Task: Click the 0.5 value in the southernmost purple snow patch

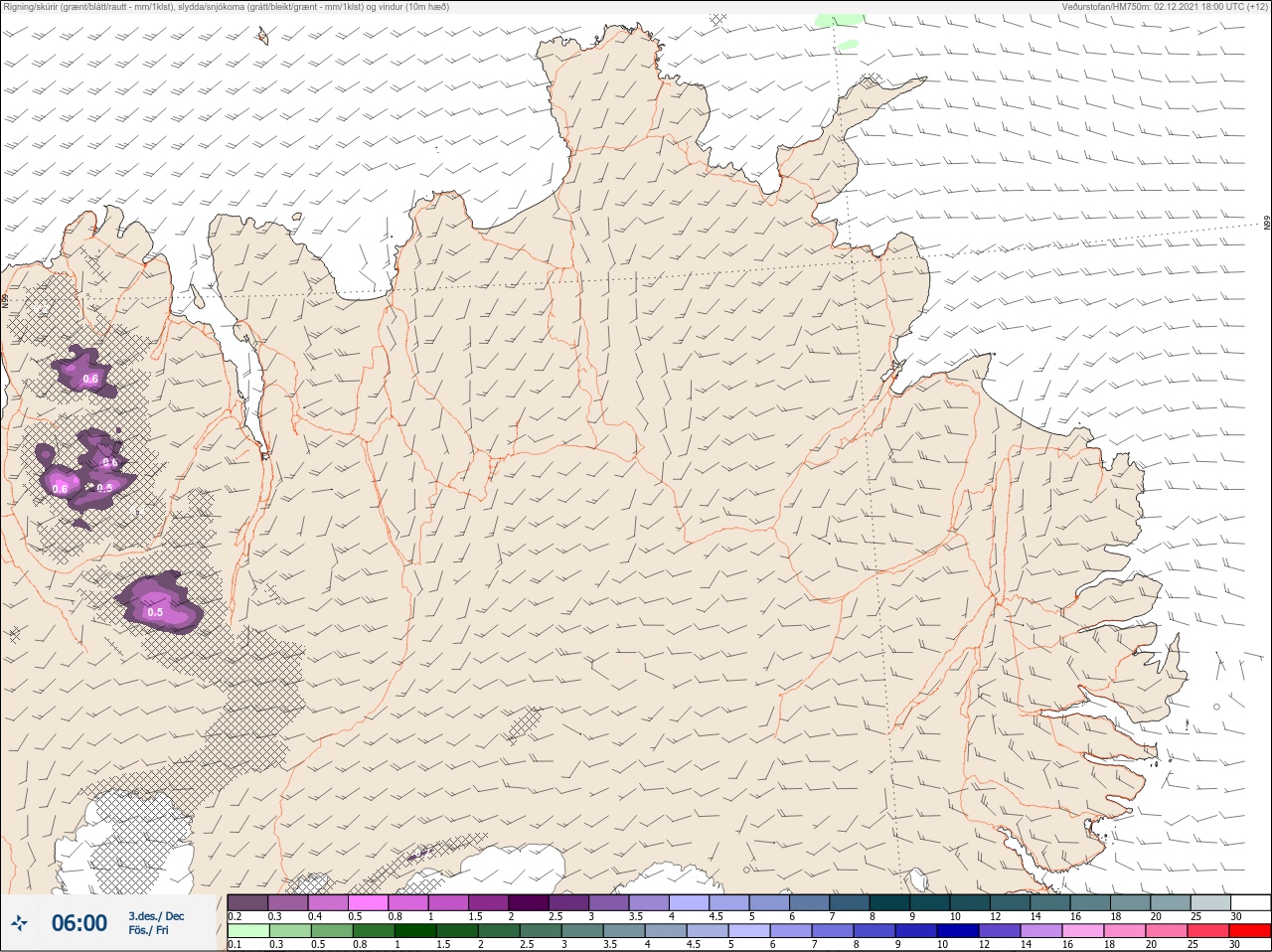Action: tap(155, 613)
